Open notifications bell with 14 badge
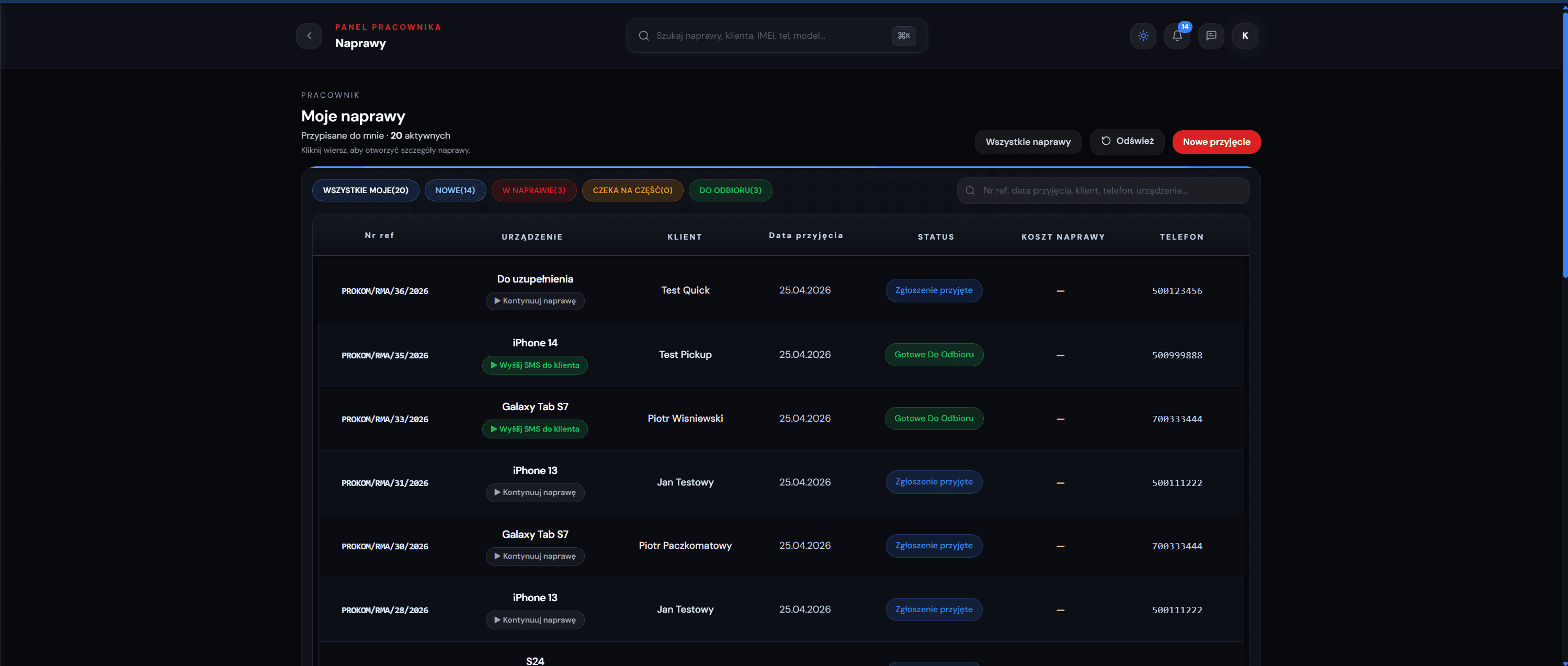The height and width of the screenshot is (666, 1568). pos(1177,36)
